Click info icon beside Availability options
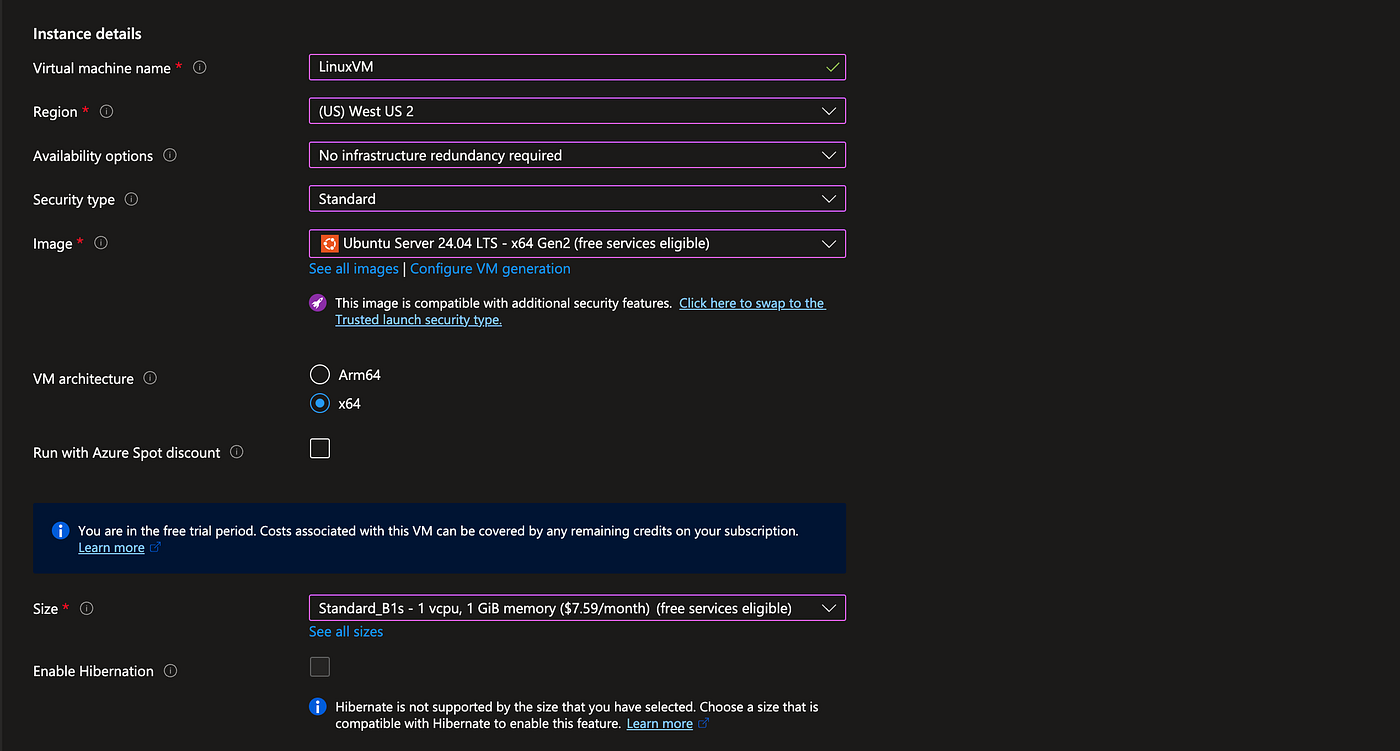1400x751 pixels. tap(170, 156)
